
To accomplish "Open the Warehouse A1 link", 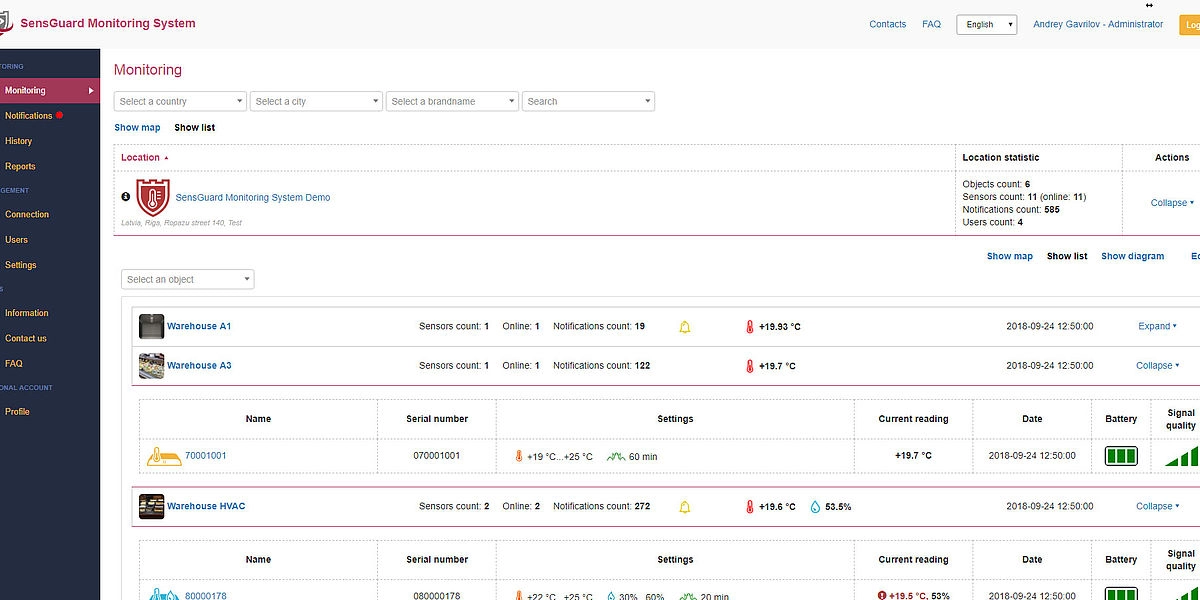I will [x=199, y=326].
